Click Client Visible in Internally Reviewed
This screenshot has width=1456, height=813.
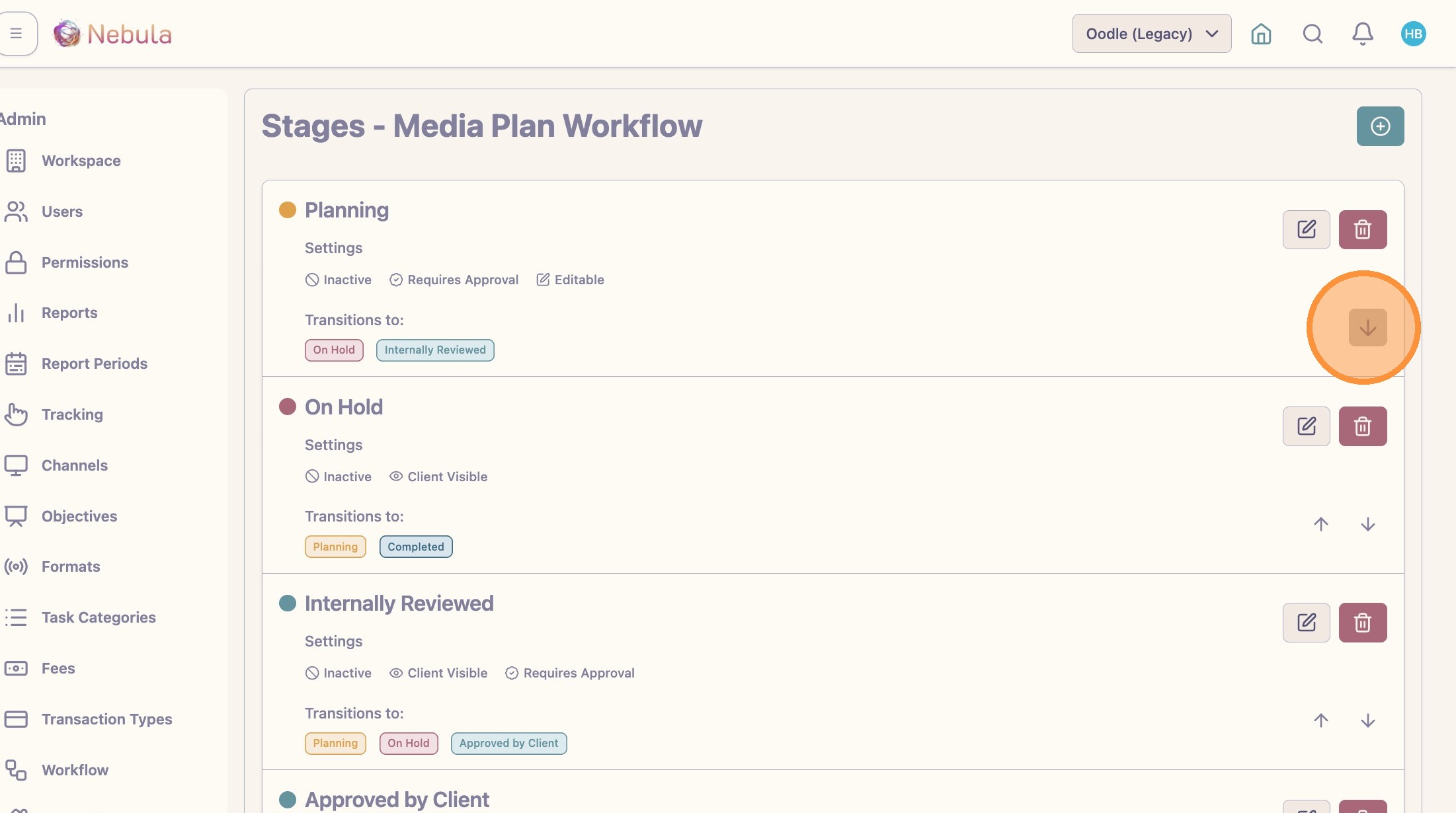click(x=438, y=673)
